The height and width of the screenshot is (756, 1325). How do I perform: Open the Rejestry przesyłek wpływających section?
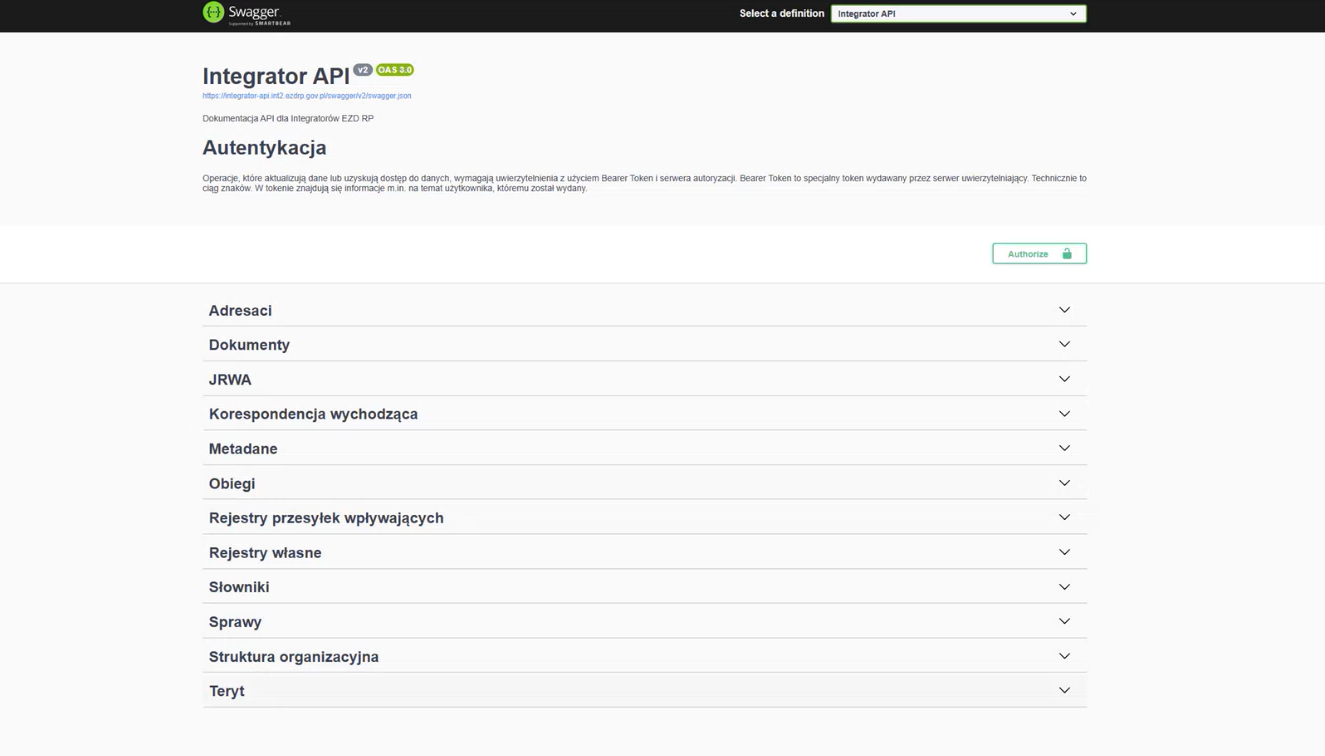tap(326, 518)
